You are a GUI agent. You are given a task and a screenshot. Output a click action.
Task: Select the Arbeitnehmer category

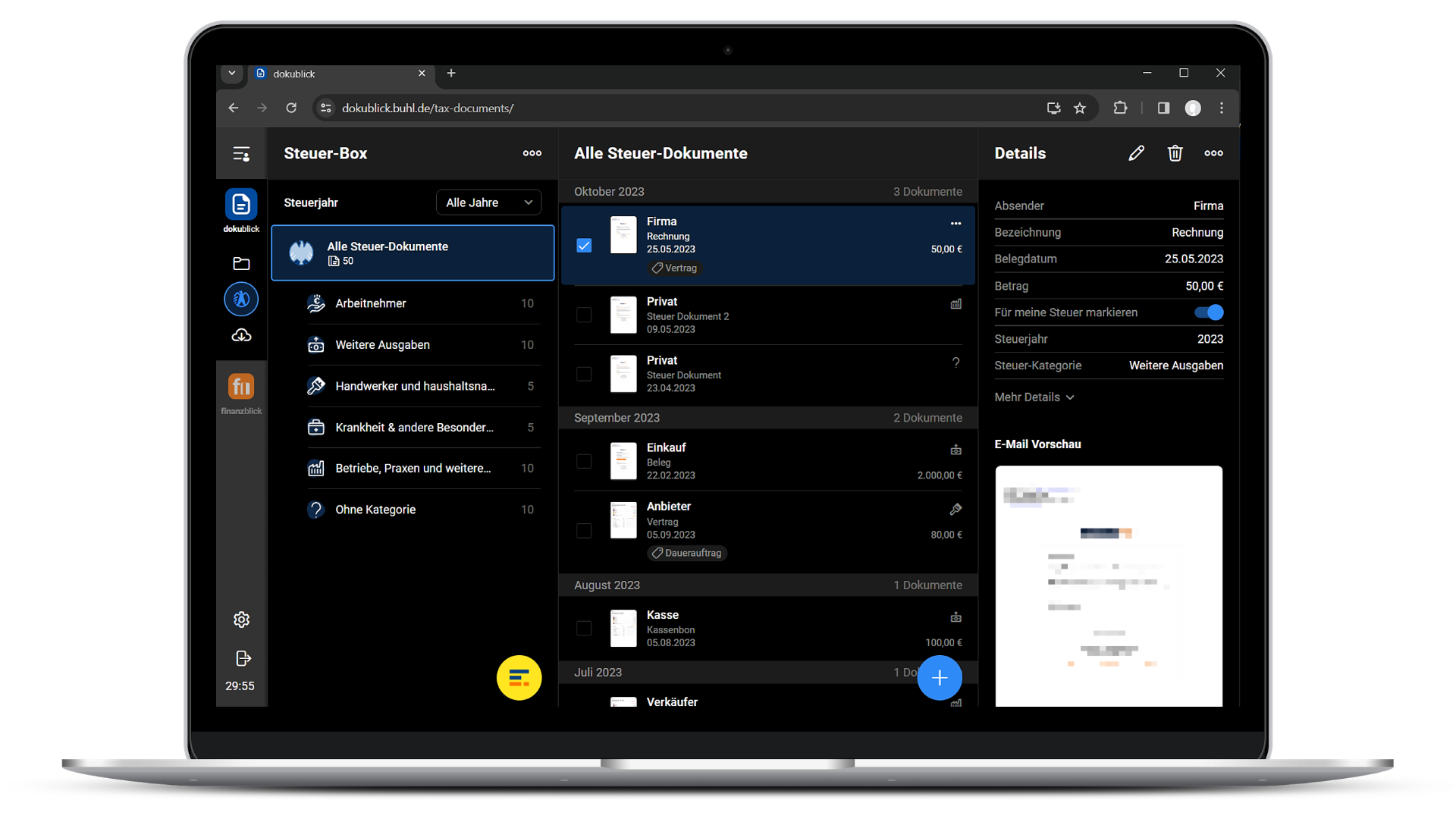(x=371, y=303)
